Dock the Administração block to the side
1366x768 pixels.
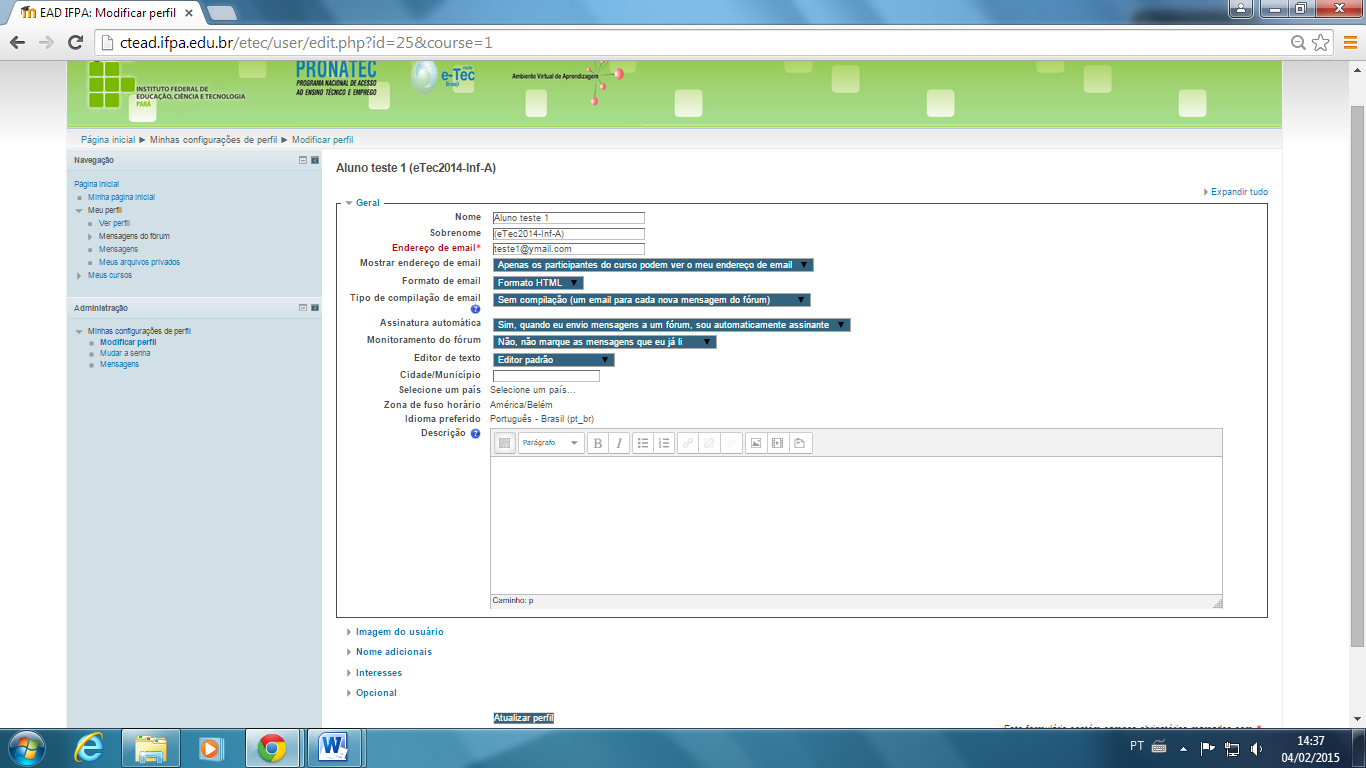314,308
